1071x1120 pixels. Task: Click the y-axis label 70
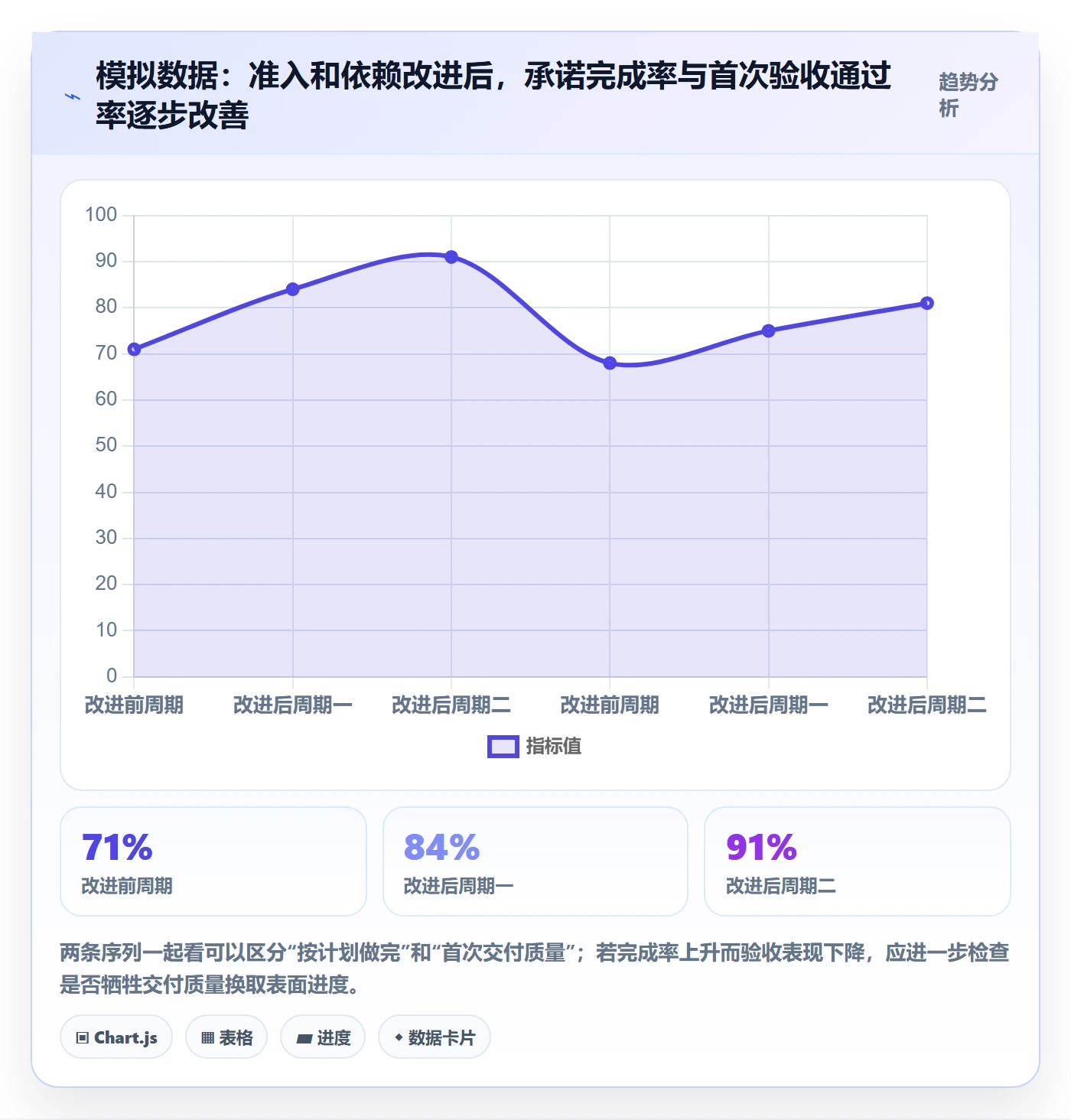coord(106,353)
